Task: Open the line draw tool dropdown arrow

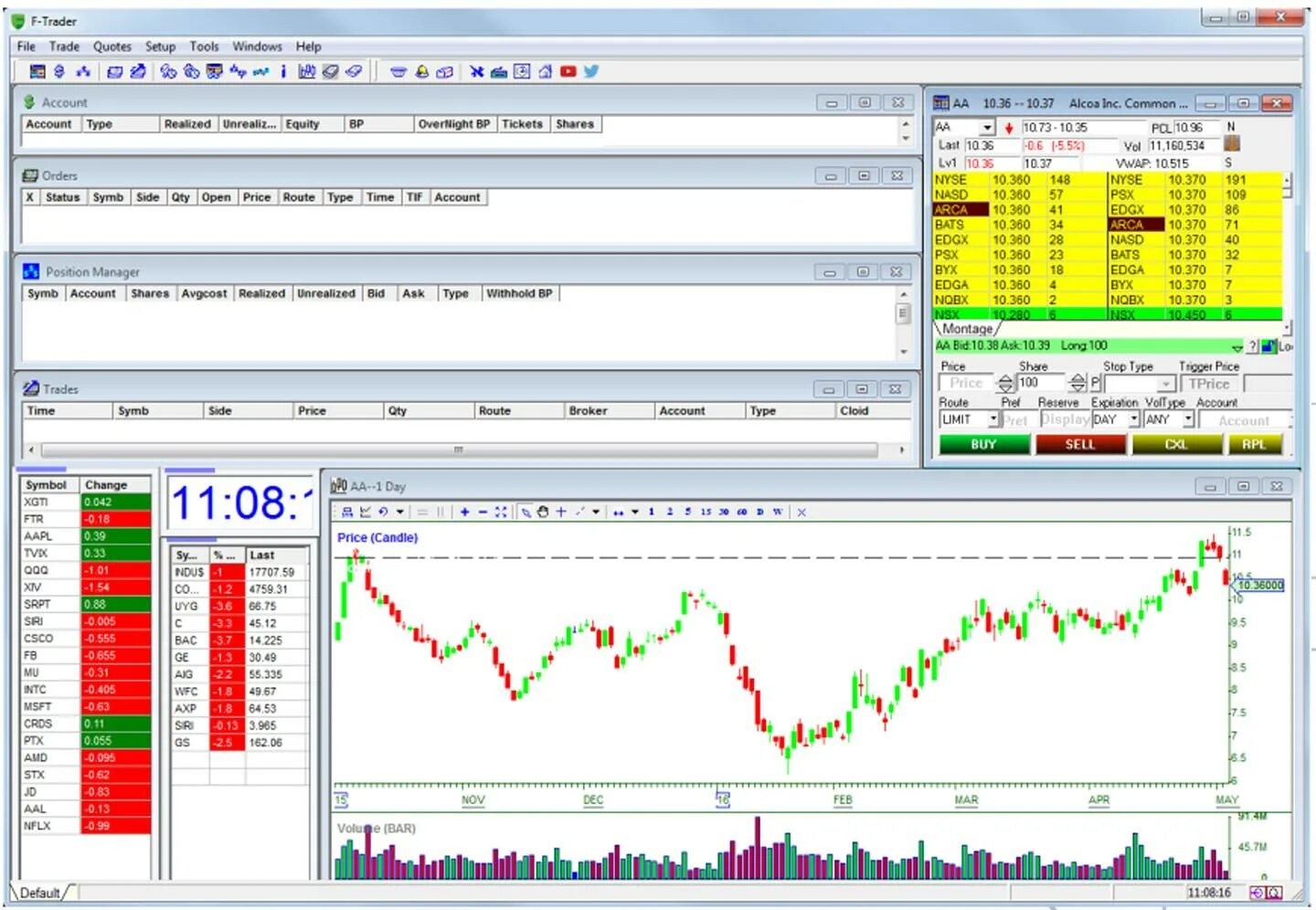Action: (x=596, y=512)
